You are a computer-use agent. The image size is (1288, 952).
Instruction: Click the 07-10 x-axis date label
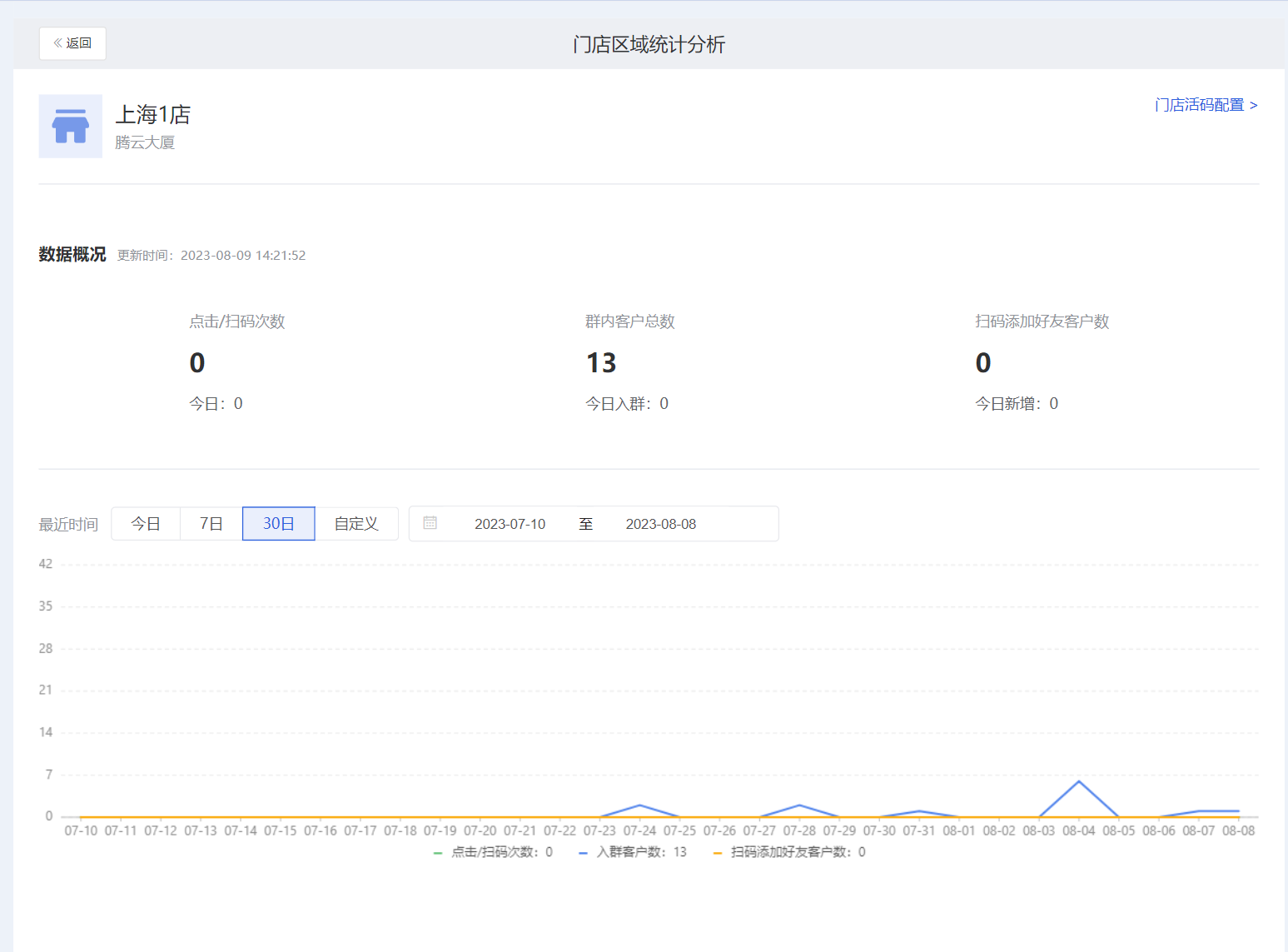tap(81, 831)
